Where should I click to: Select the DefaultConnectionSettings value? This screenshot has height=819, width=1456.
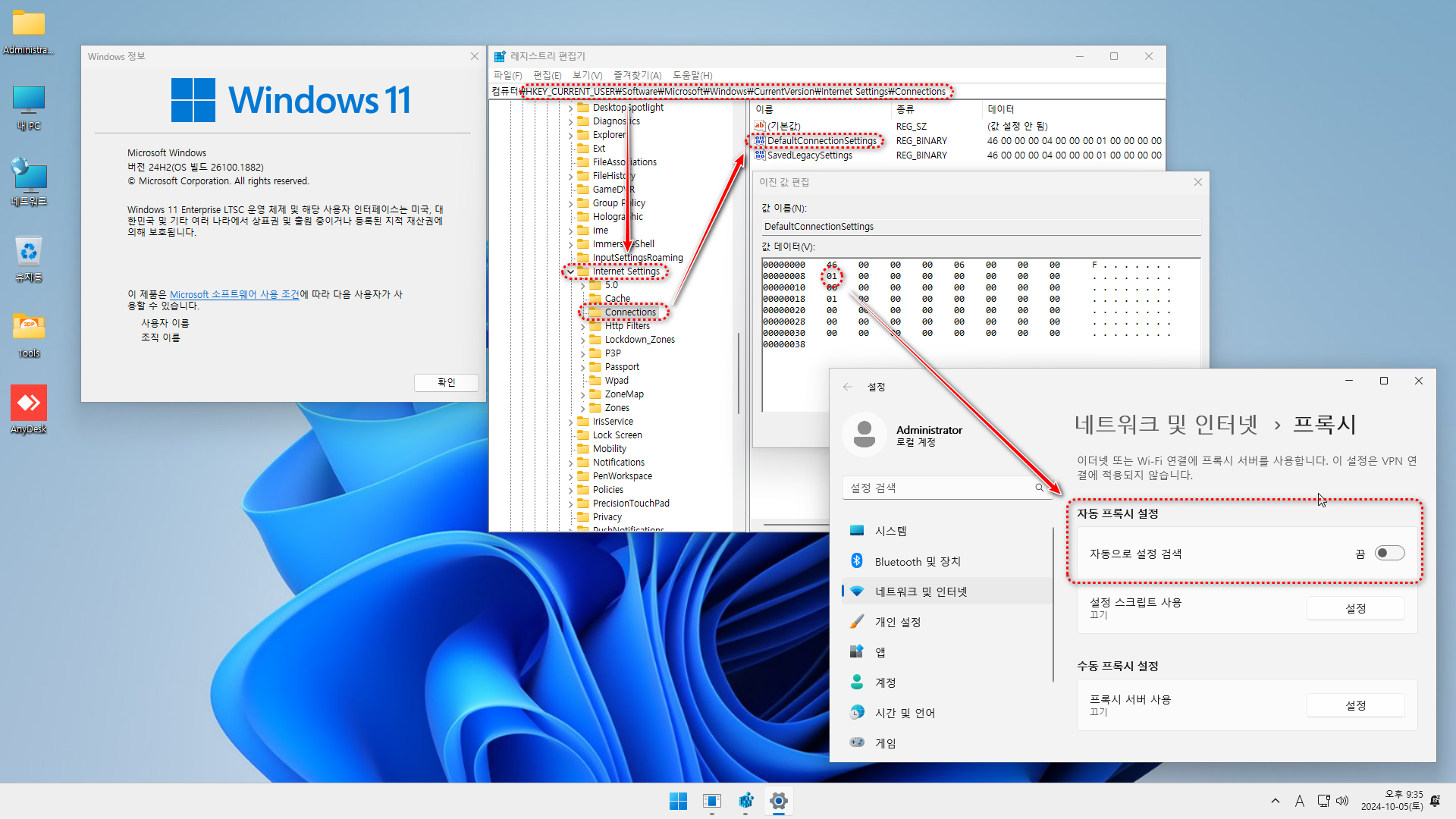[821, 141]
